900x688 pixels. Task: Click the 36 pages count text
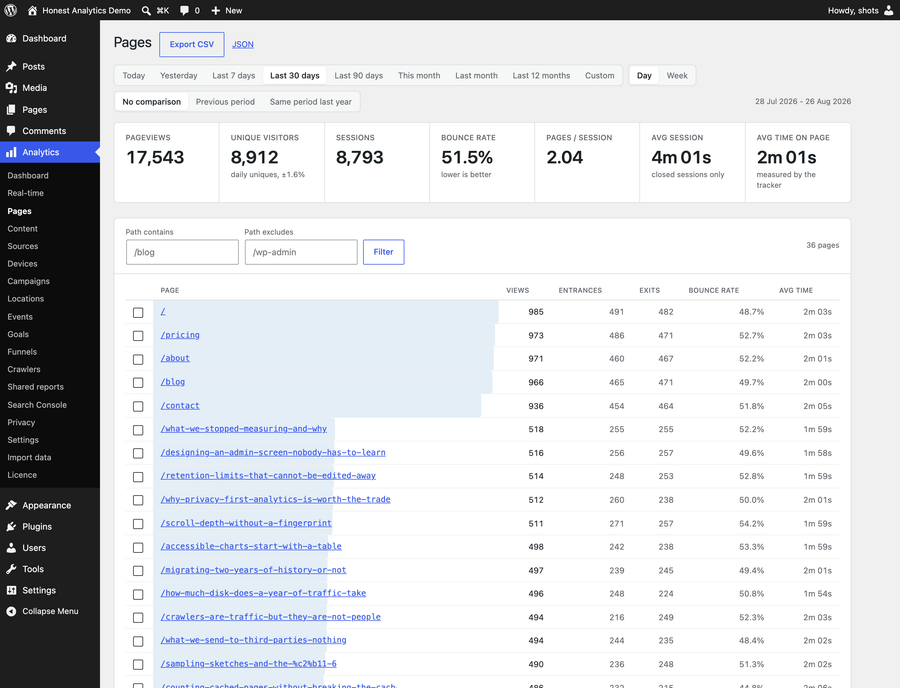[822, 246]
